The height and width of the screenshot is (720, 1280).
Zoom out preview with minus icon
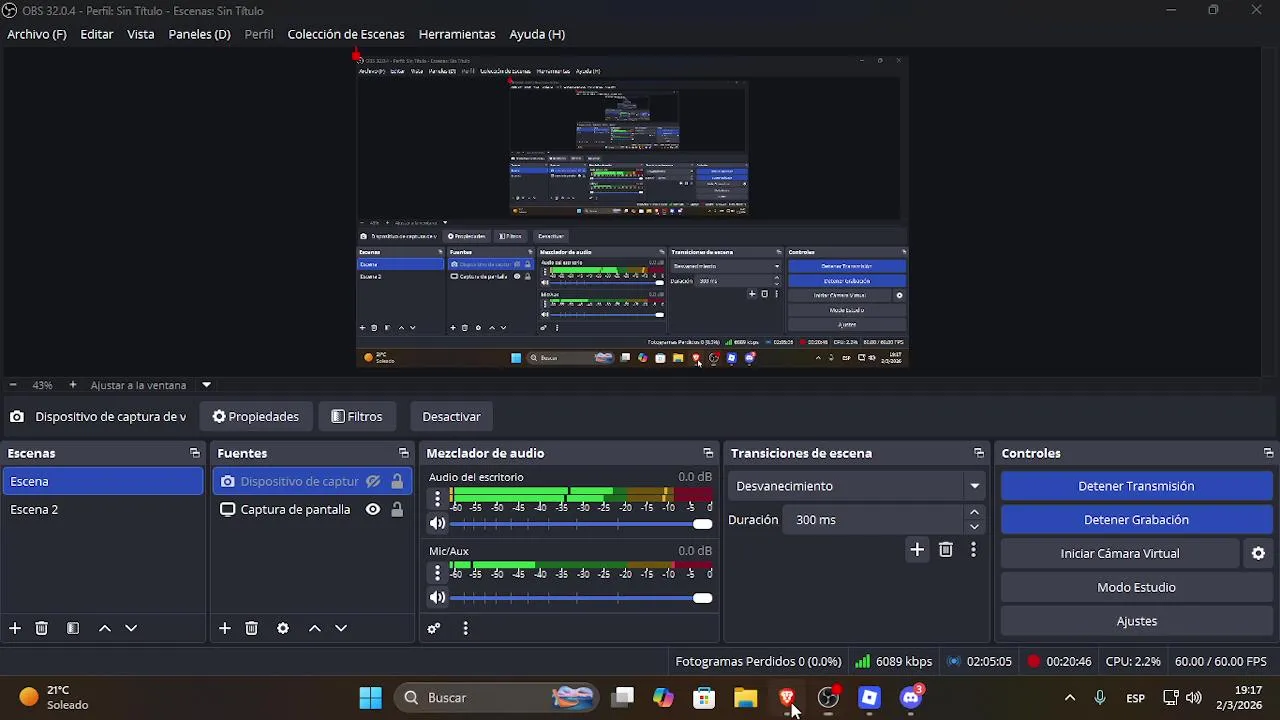pos(13,385)
